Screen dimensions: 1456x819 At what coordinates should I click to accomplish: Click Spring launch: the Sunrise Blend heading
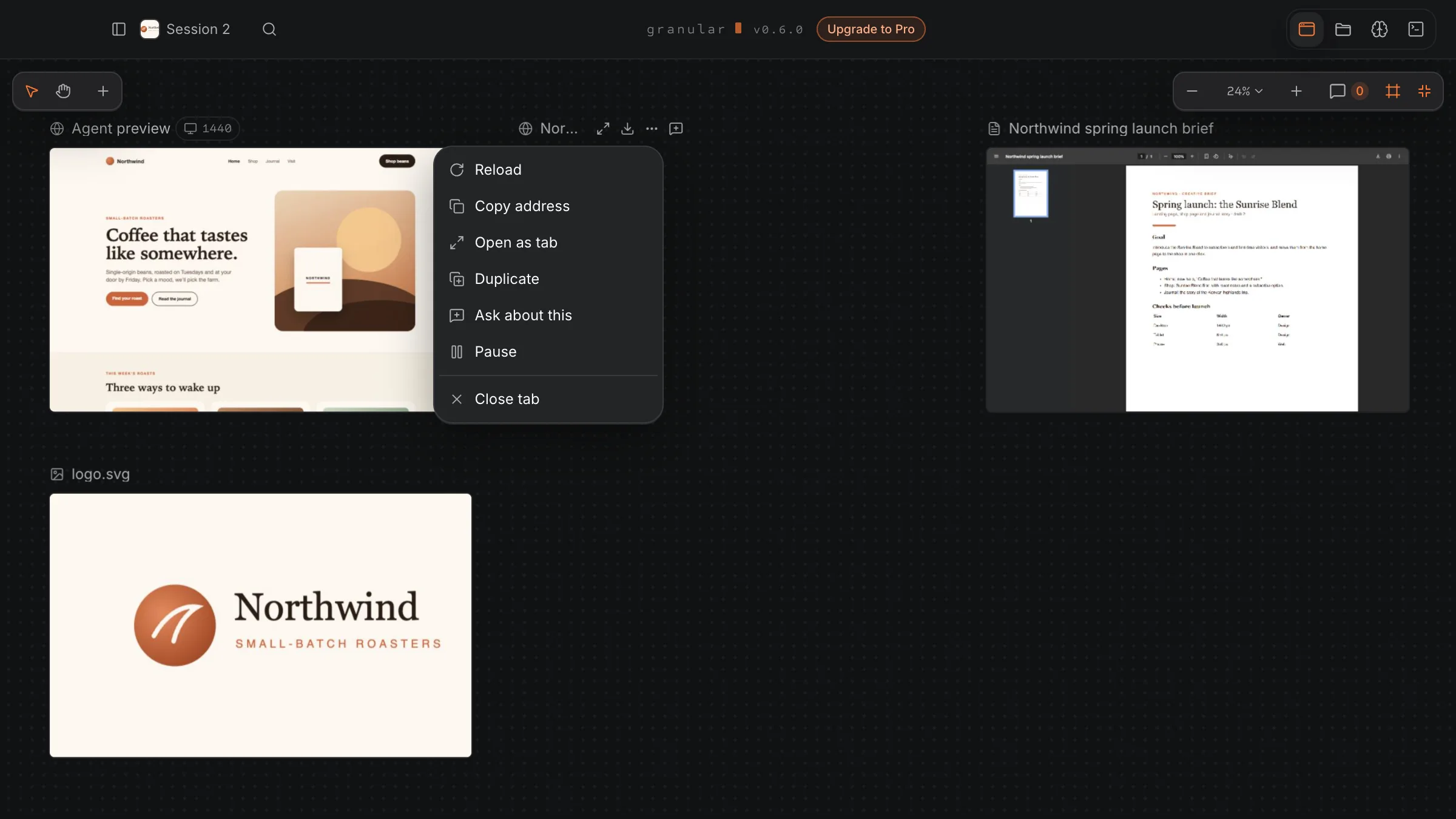click(1224, 204)
